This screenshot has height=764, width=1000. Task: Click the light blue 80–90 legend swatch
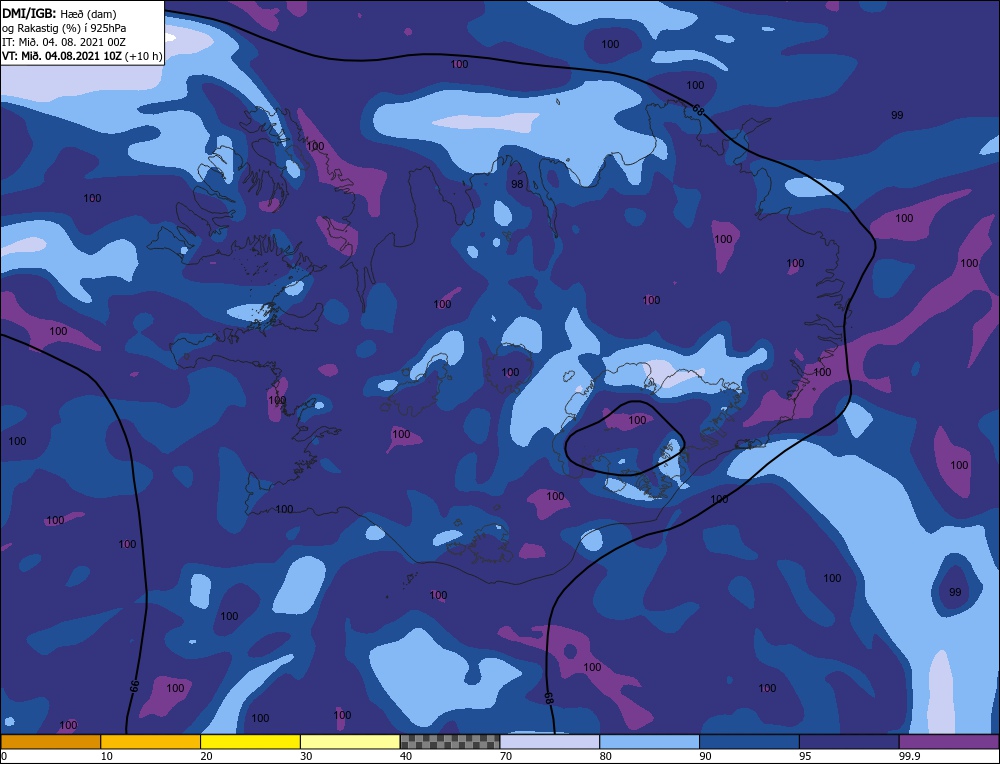tap(649, 741)
